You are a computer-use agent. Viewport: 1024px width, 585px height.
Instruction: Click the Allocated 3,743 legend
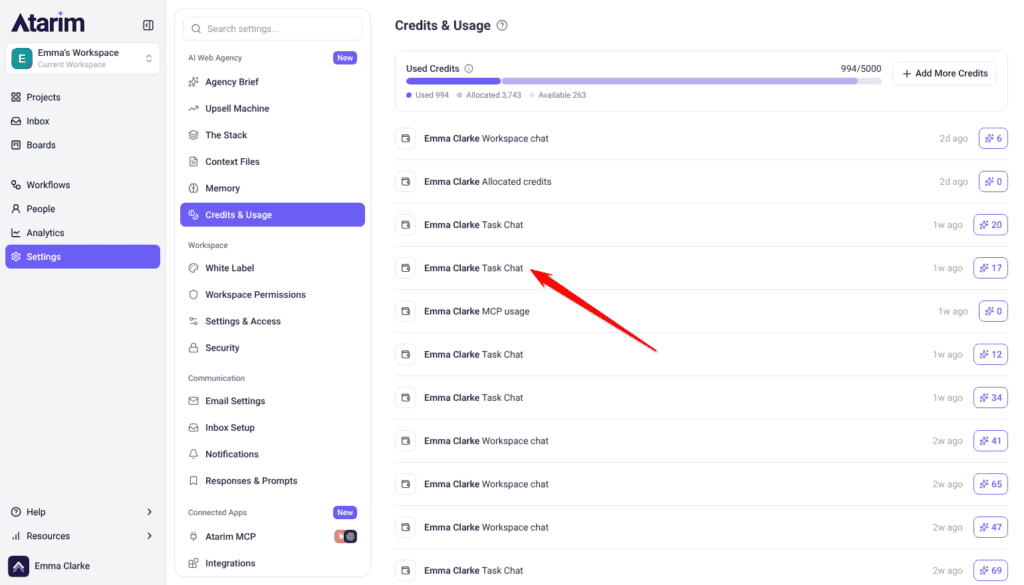pos(489,95)
